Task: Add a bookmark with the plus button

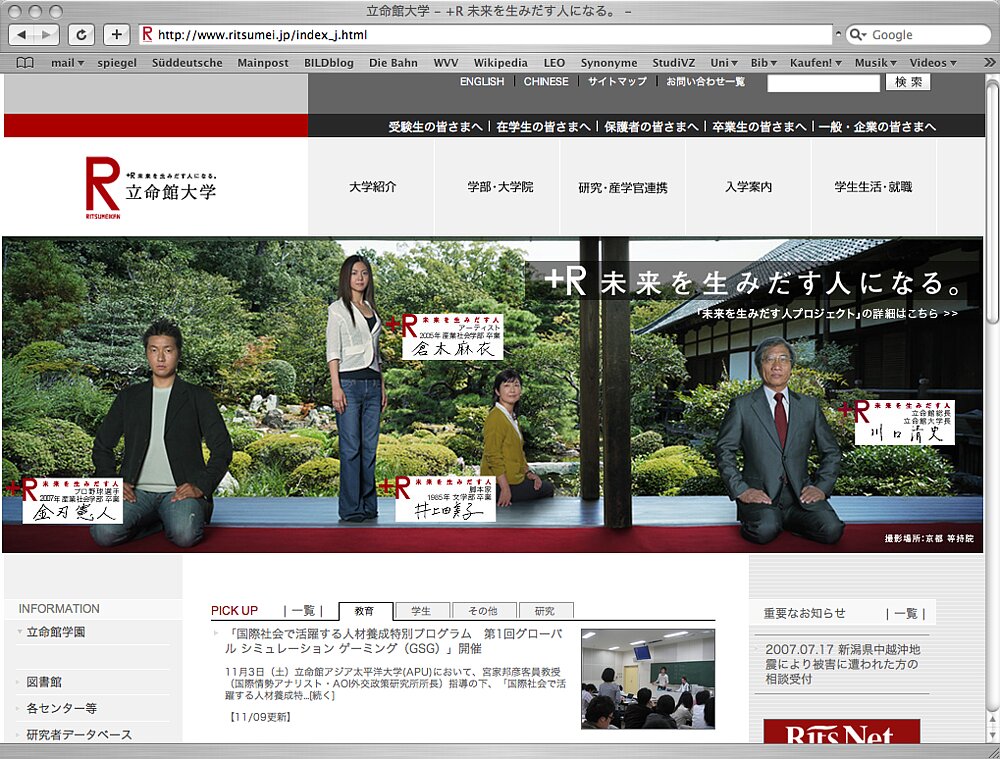Action: click(117, 35)
